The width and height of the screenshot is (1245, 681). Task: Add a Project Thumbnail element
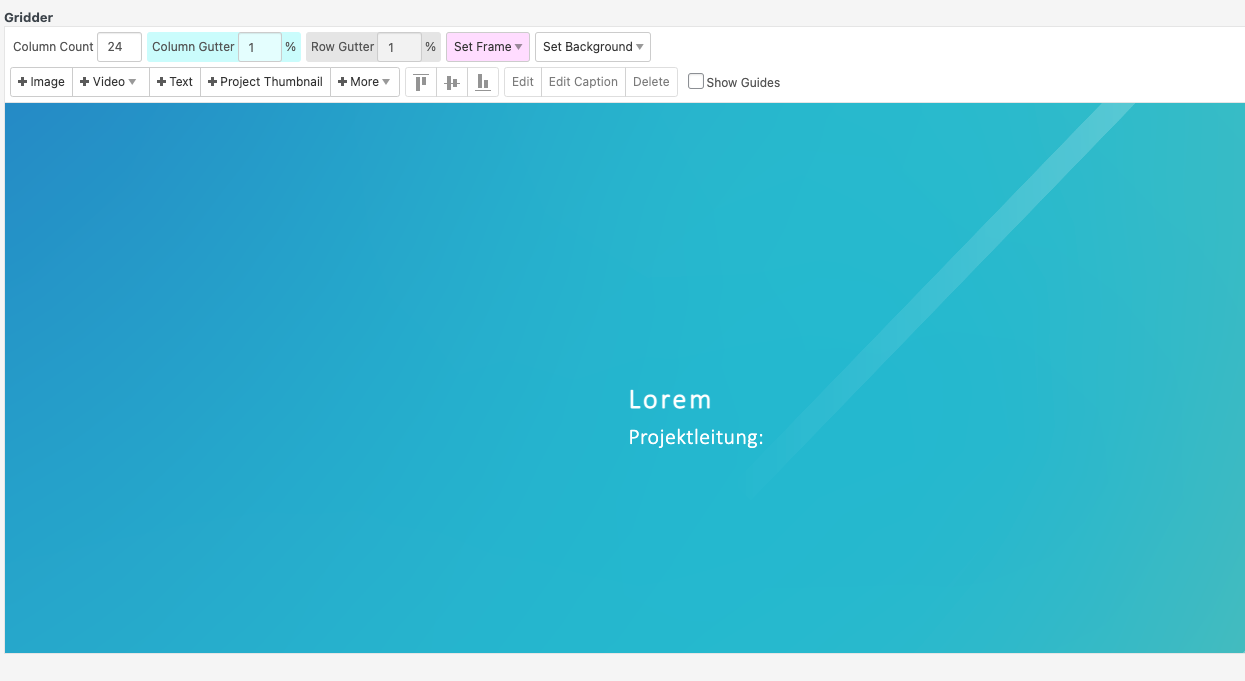point(265,82)
